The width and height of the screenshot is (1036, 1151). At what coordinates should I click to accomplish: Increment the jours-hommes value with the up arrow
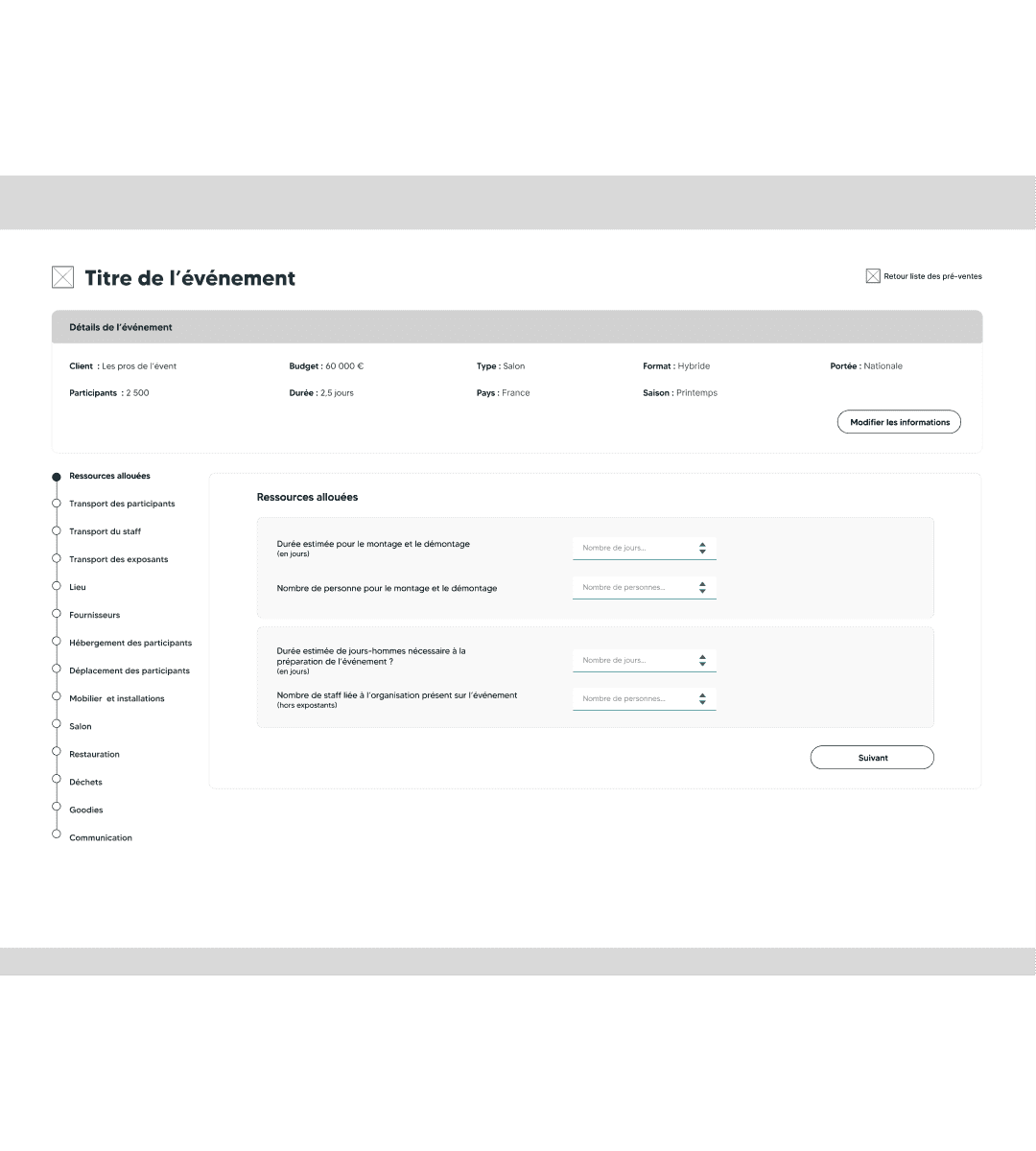pos(704,656)
